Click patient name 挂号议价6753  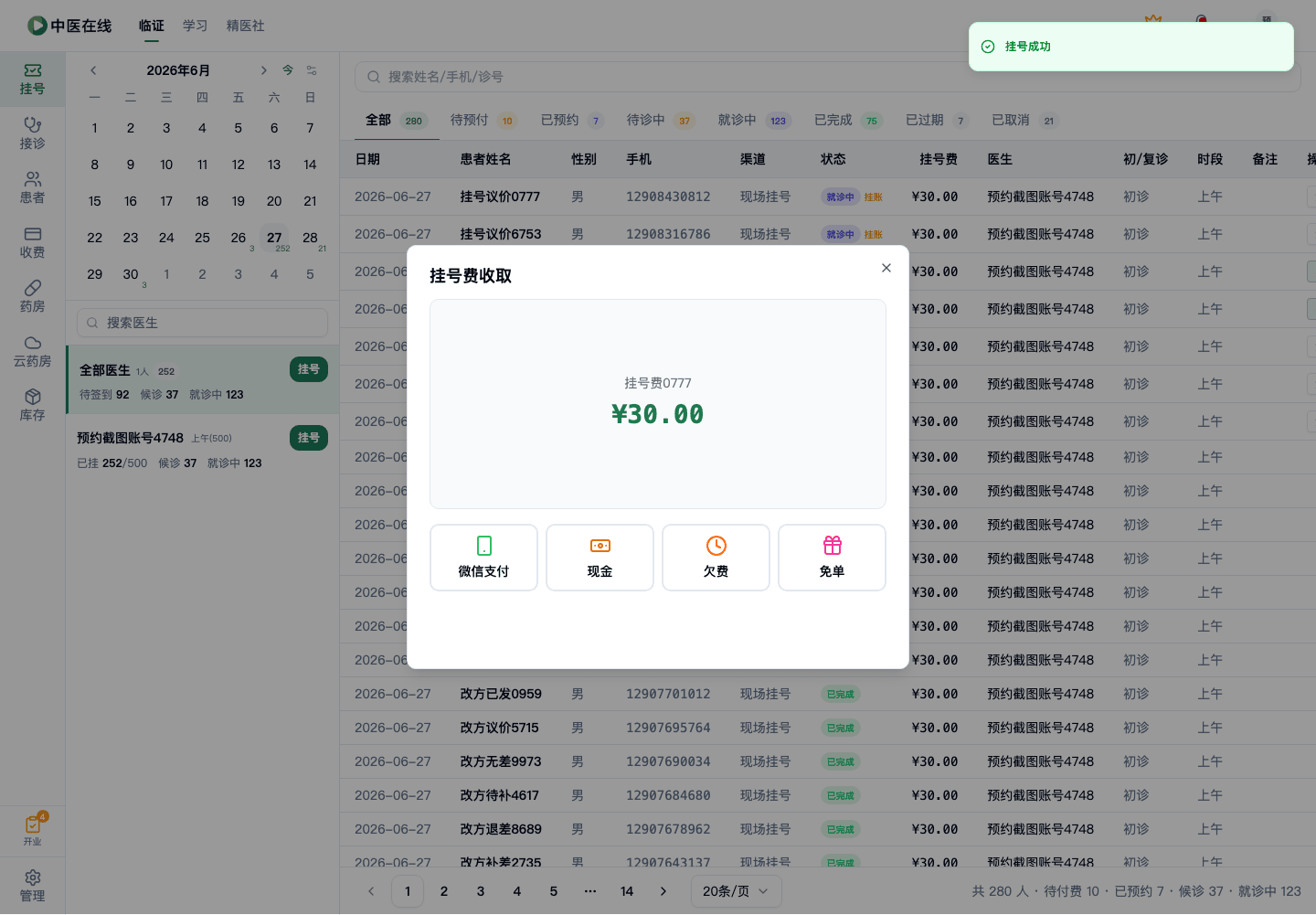point(500,234)
